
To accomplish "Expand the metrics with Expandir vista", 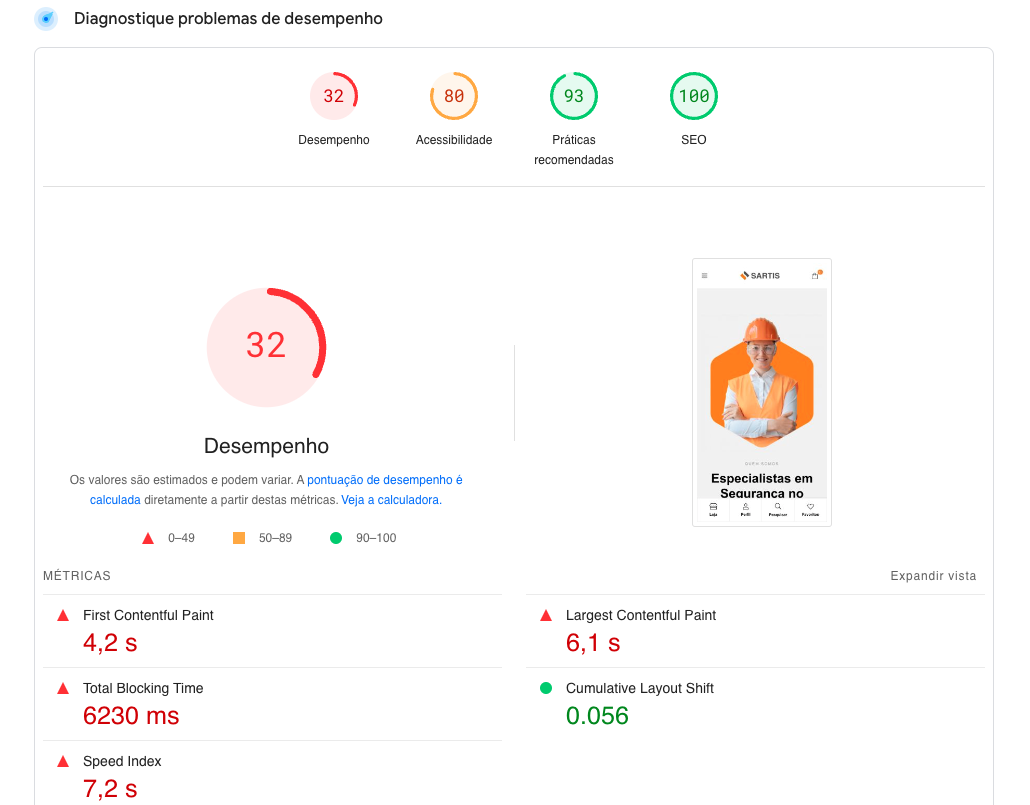I will 934,575.
